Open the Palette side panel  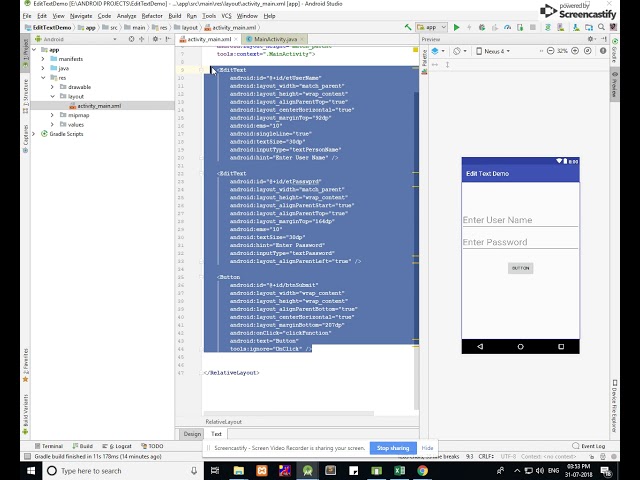[x=424, y=61]
